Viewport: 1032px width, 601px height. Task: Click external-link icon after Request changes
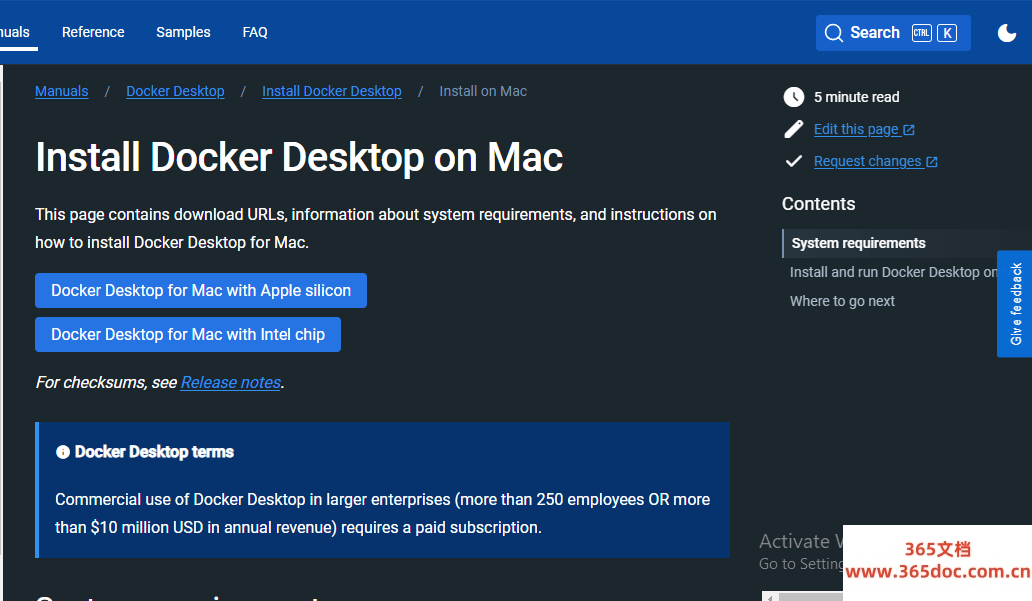pyautogui.click(x=932, y=162)
